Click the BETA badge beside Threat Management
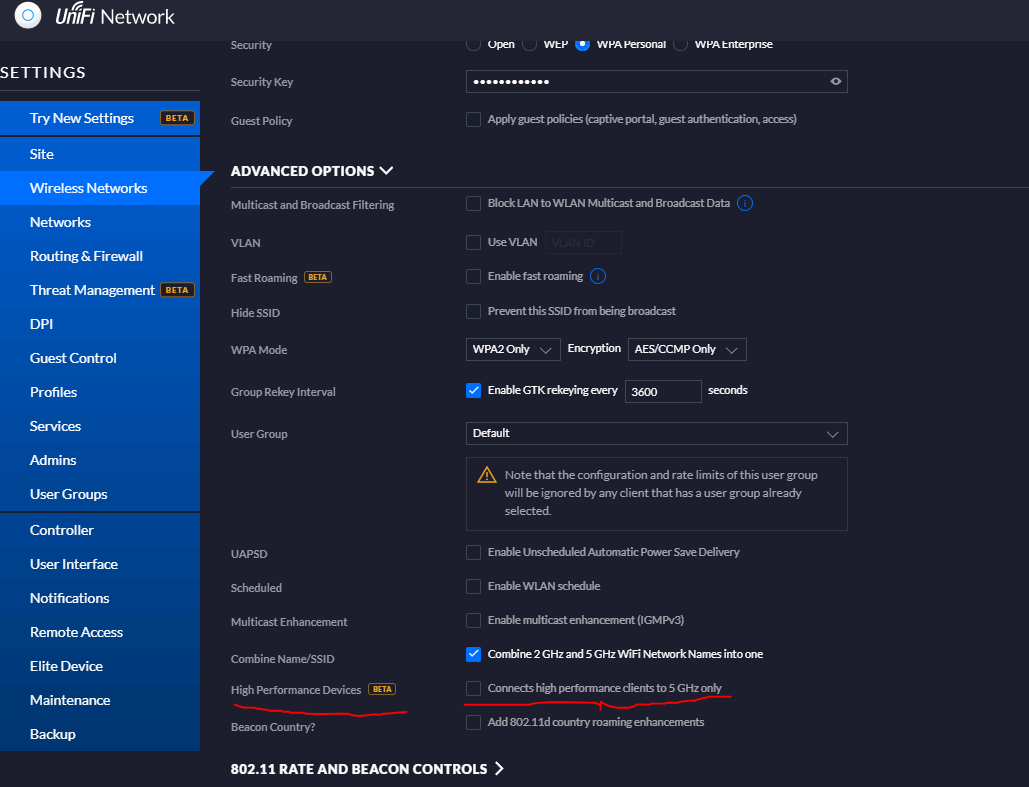This screenshot has height=787, width=1029. coord(177,290)
